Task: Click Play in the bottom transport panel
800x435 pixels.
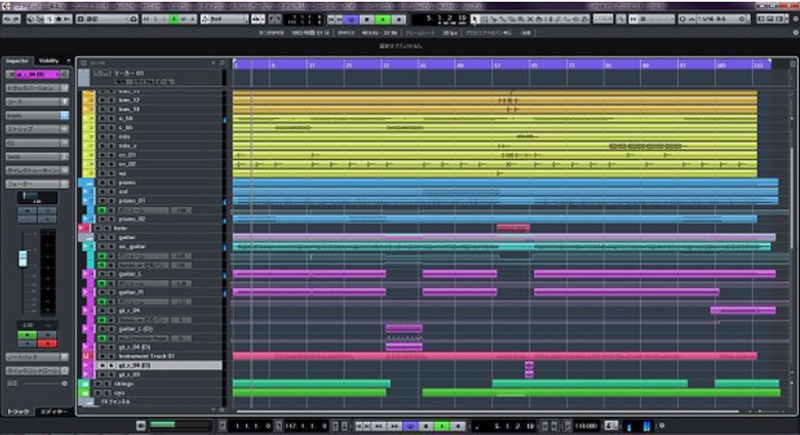Action: click(x=442, y=426)
